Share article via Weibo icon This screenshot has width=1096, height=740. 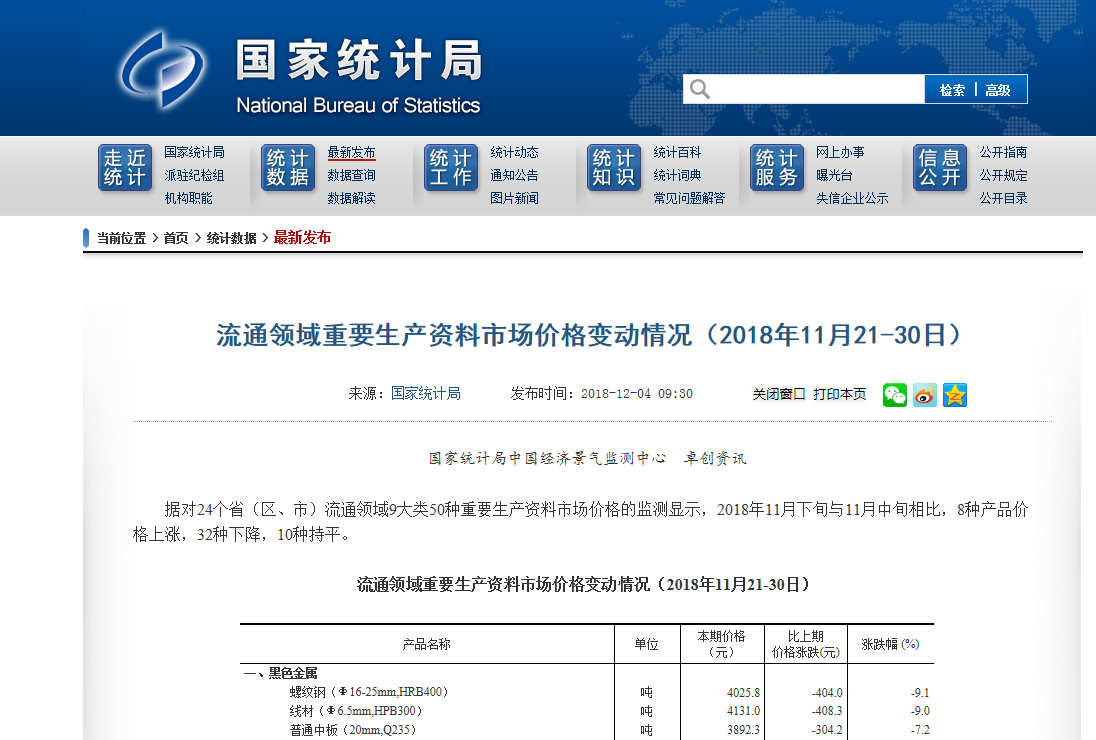click(x=925, y=395)
